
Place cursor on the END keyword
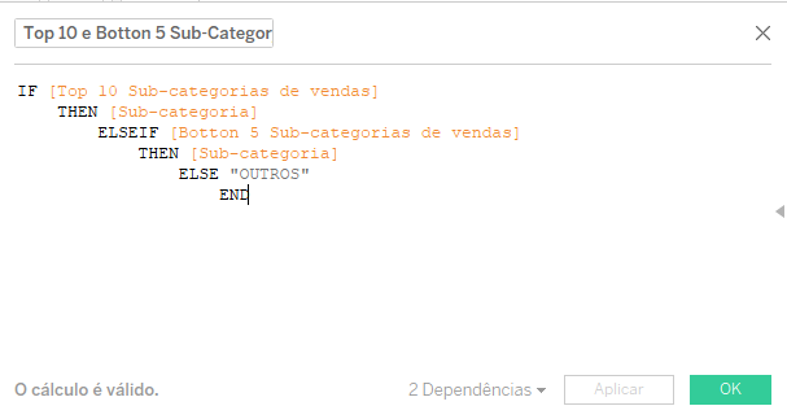(234, 195)
